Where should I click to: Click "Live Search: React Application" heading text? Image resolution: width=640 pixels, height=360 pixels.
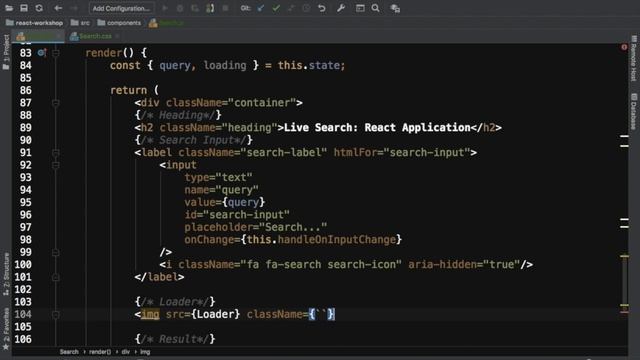(377, 128)
